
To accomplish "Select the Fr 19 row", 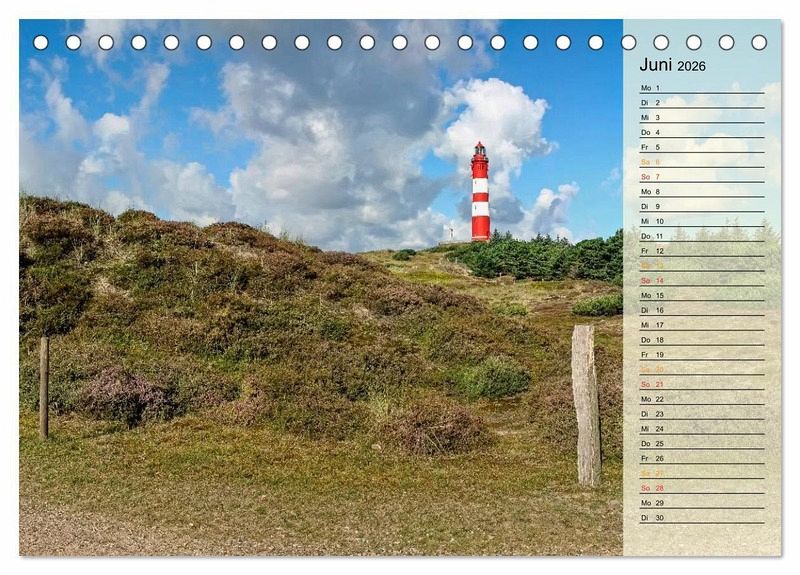I will (700, 354).
